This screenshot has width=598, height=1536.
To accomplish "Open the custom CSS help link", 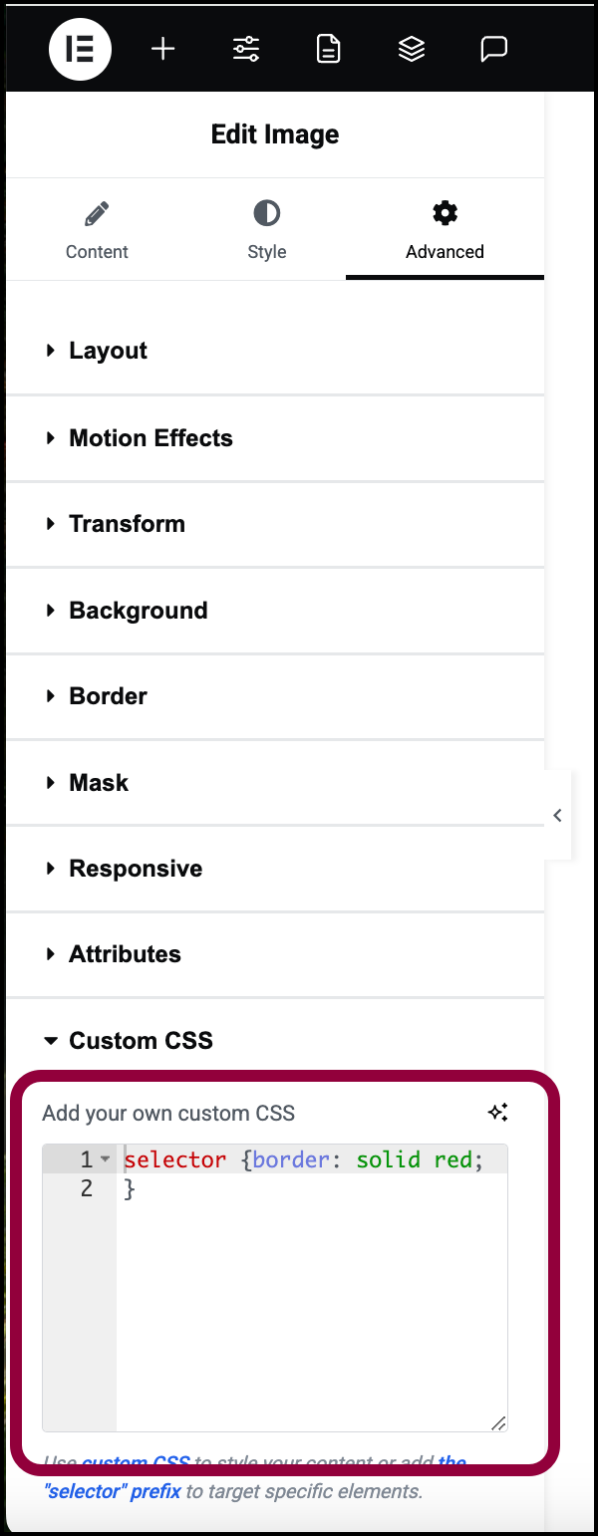I will coord(142,1462).
